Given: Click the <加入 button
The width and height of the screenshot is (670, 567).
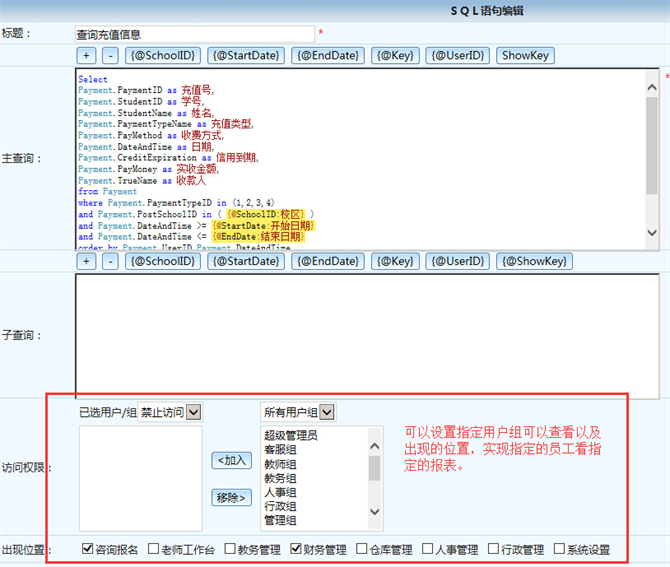Looking at the screenshot, I should point(232,460).
